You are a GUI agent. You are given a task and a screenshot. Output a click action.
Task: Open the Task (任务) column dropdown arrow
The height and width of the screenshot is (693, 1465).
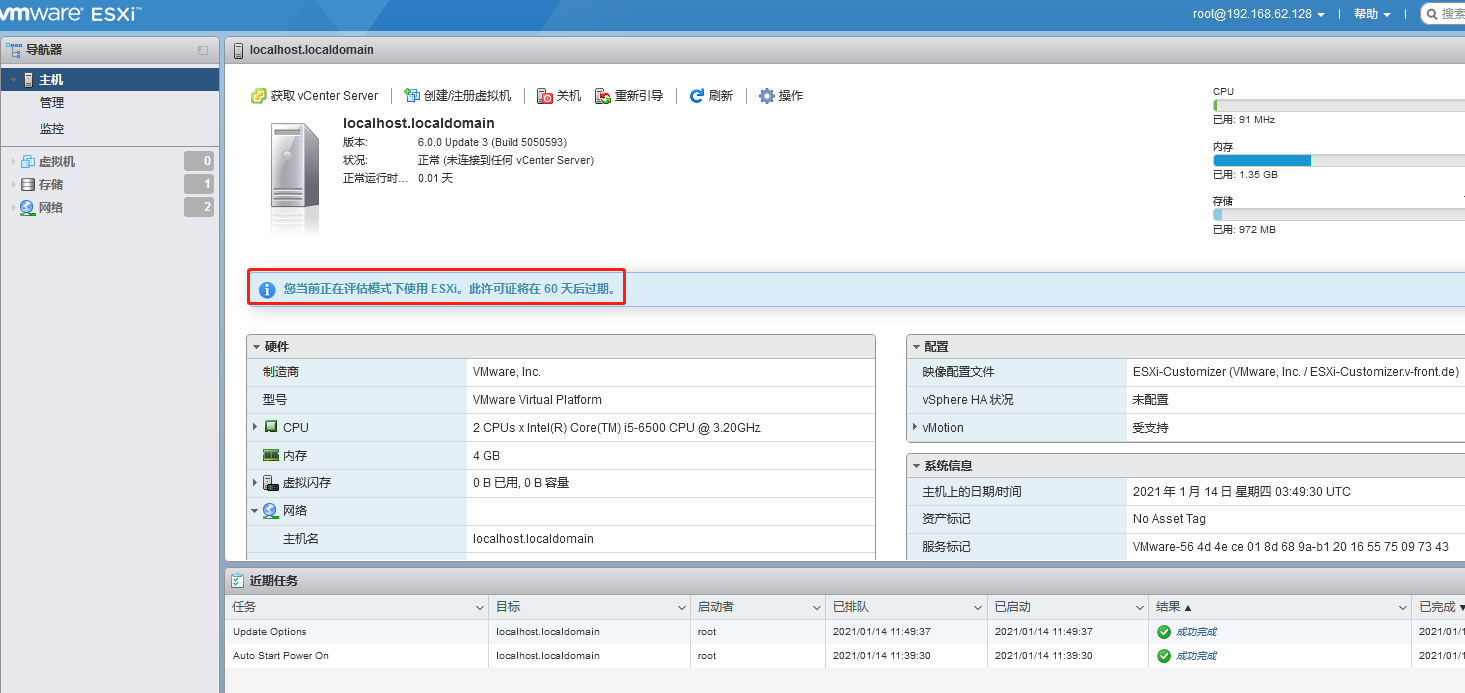(479, 608)
